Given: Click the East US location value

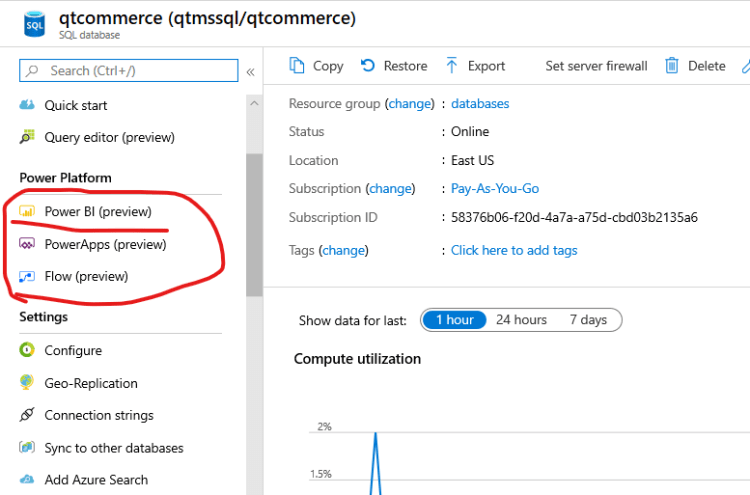Looking at the screenshot, I should click(x=473, y=160).
